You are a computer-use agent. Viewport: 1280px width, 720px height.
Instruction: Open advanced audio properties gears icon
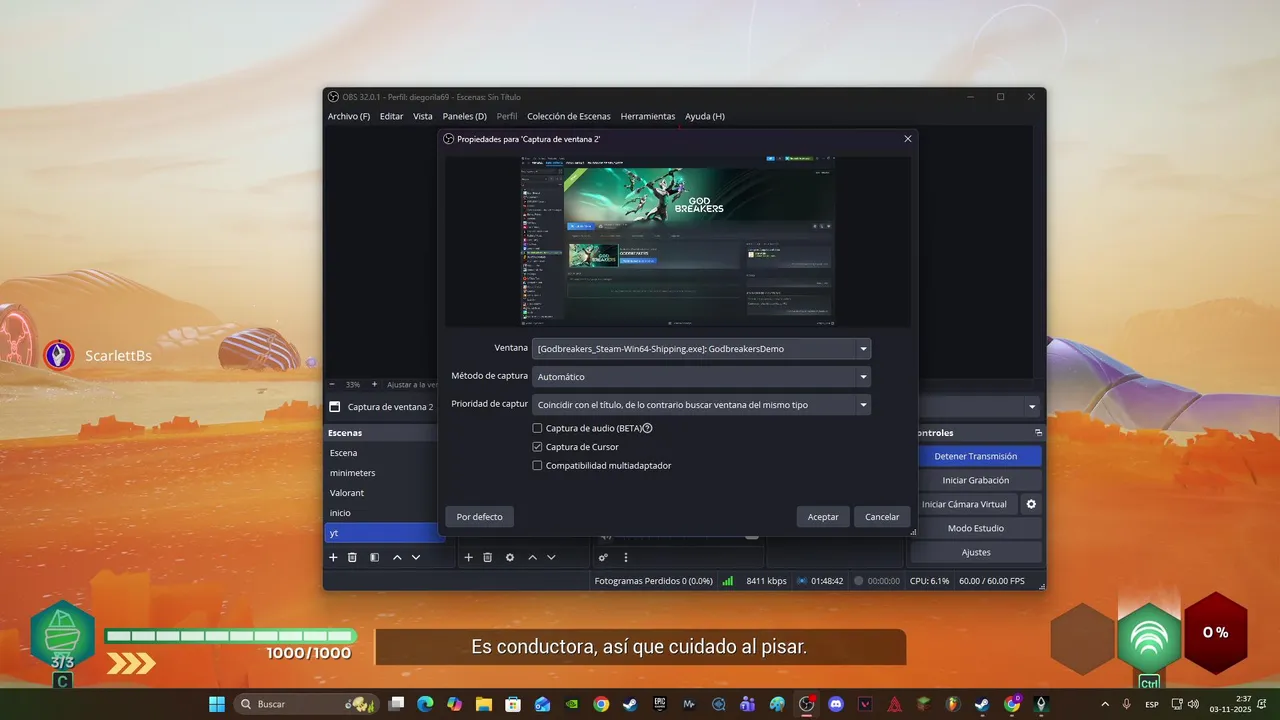coord(603,557)
